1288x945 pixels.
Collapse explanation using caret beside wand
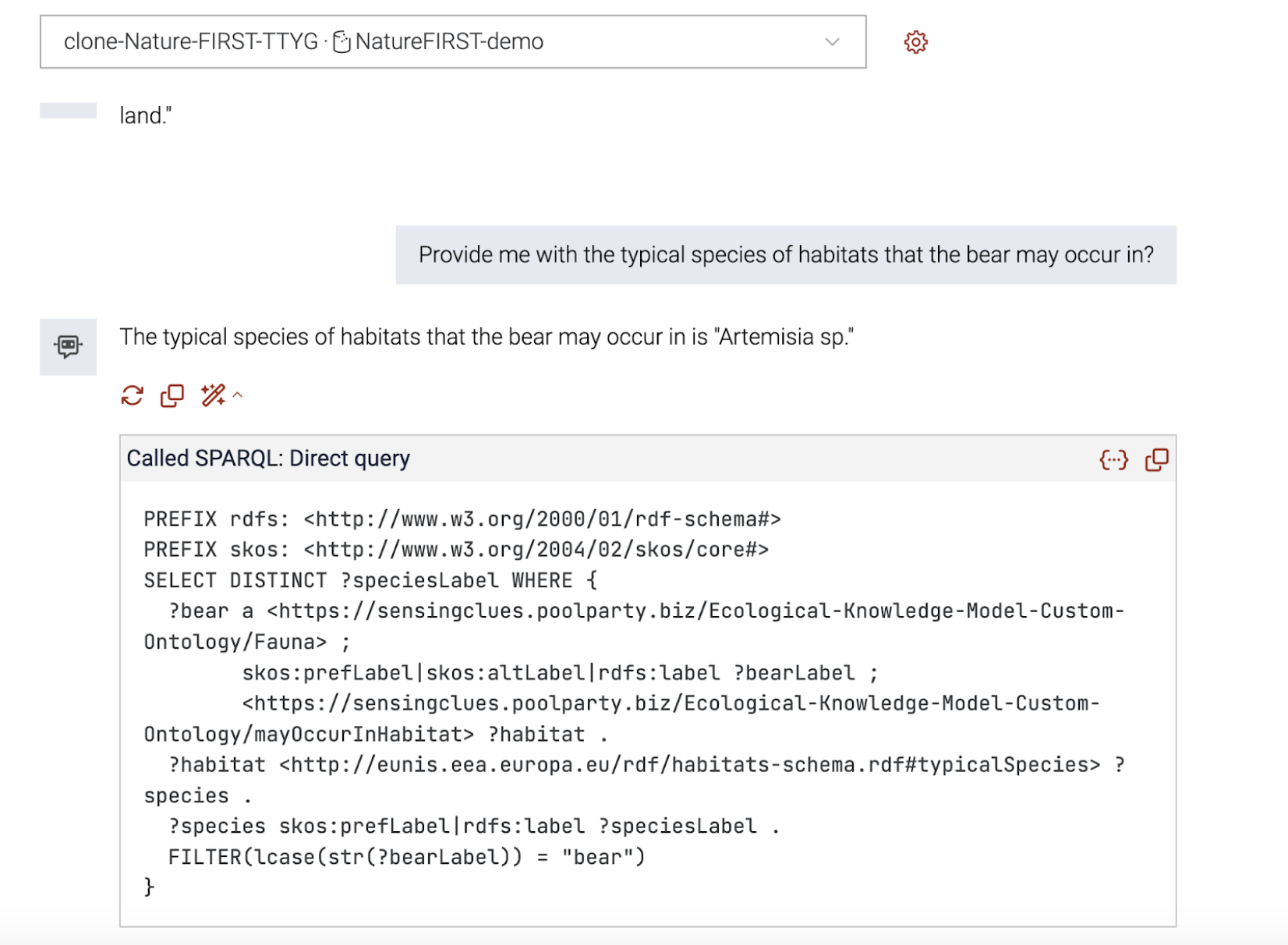238,395
